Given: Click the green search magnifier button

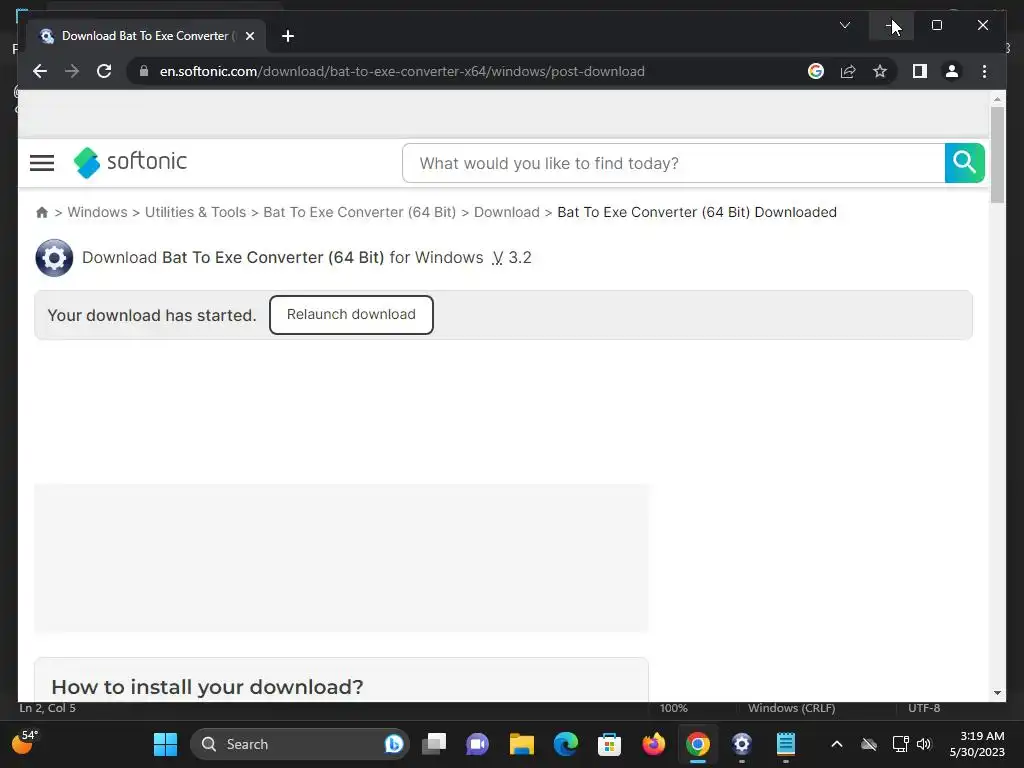Looking at the screenshot, I should 965,163.
